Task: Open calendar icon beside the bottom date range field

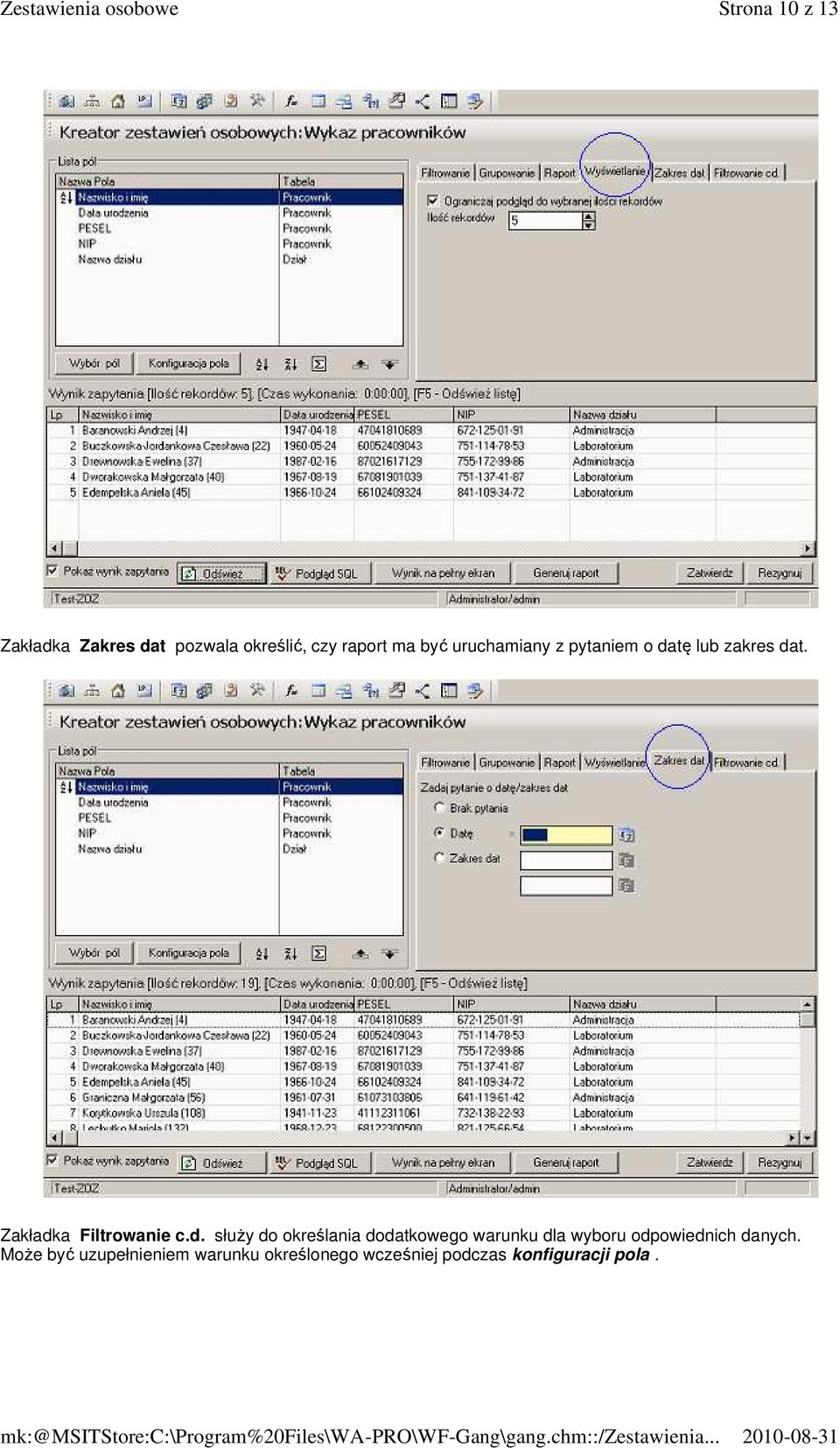Action: (626, 886)
